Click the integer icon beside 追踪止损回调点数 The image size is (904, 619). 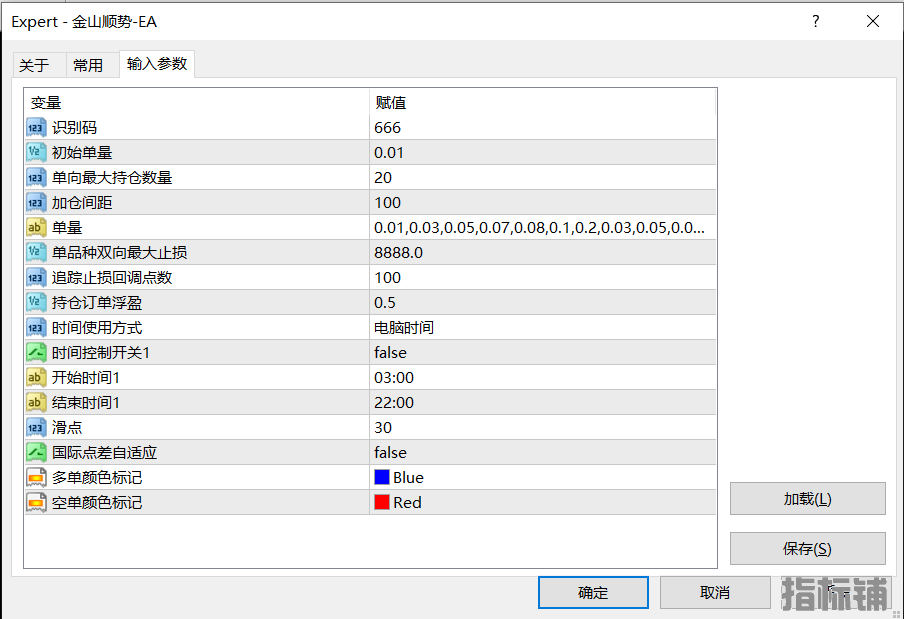(x=36, y=277)
